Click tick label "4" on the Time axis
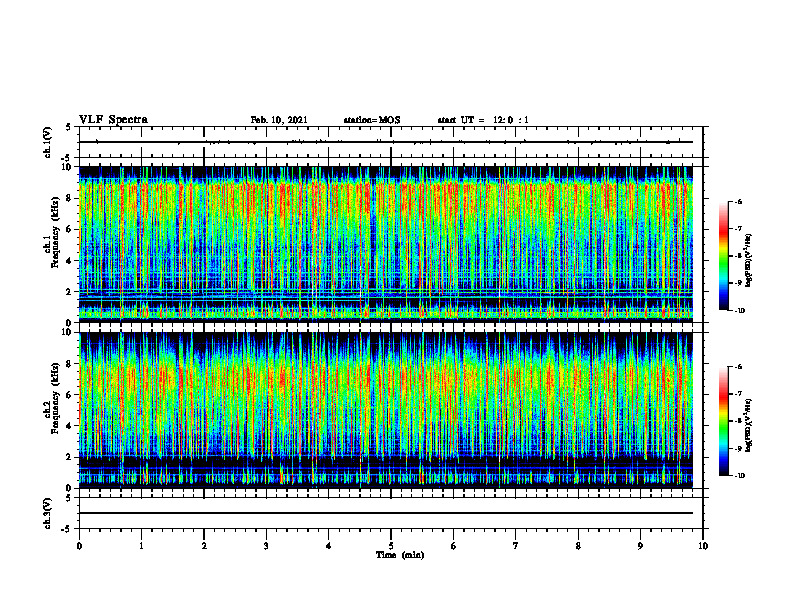The height and width of the screenshot is (612, 792). 329,546
